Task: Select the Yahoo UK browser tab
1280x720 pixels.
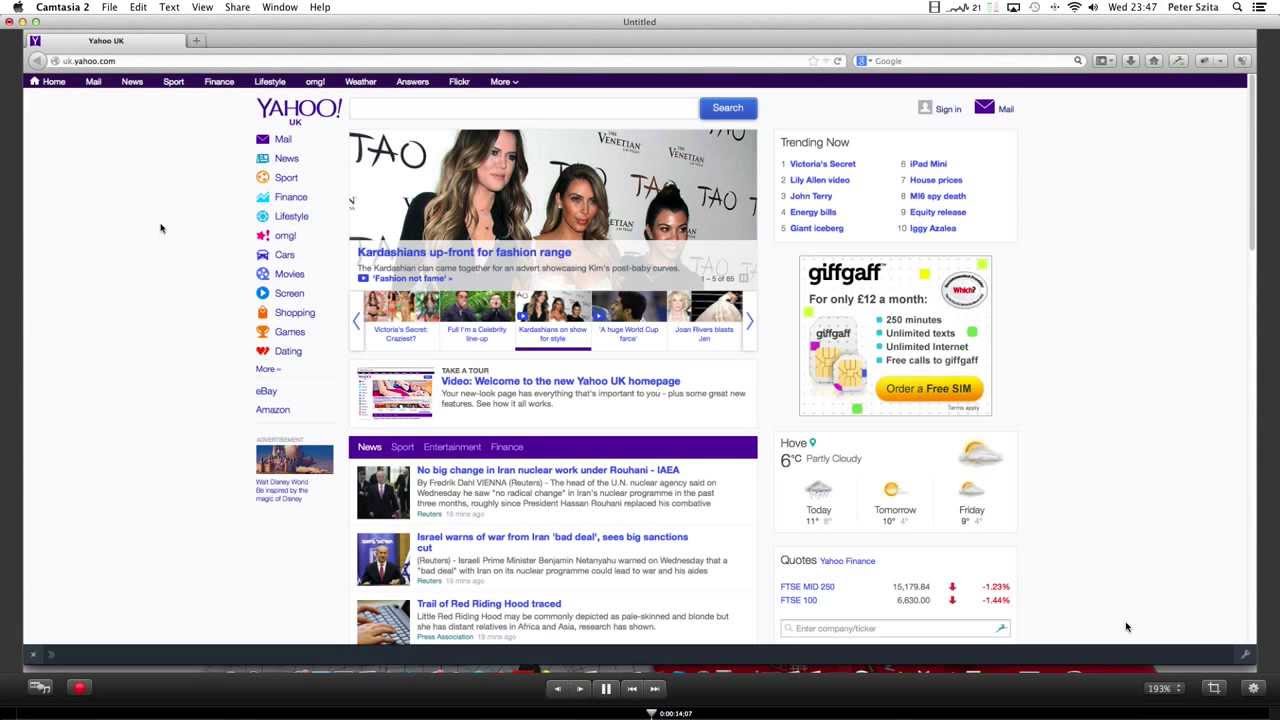Action: click(106, 41)
